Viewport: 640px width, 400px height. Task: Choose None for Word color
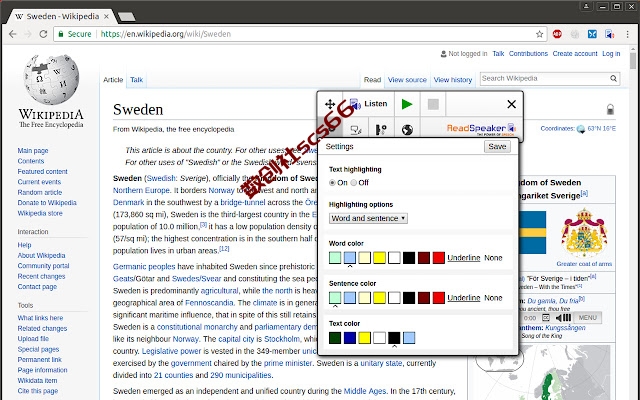[x=493, y=258]
